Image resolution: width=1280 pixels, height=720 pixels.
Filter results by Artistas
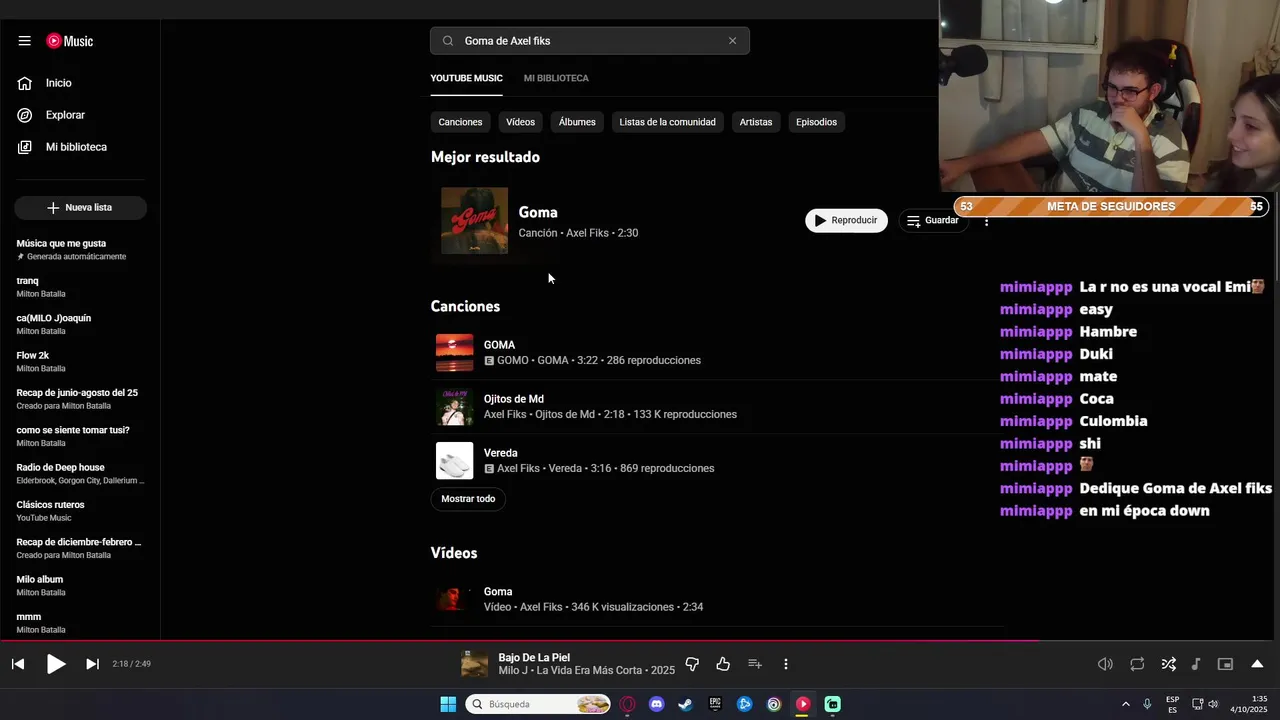tap(756, 122)
